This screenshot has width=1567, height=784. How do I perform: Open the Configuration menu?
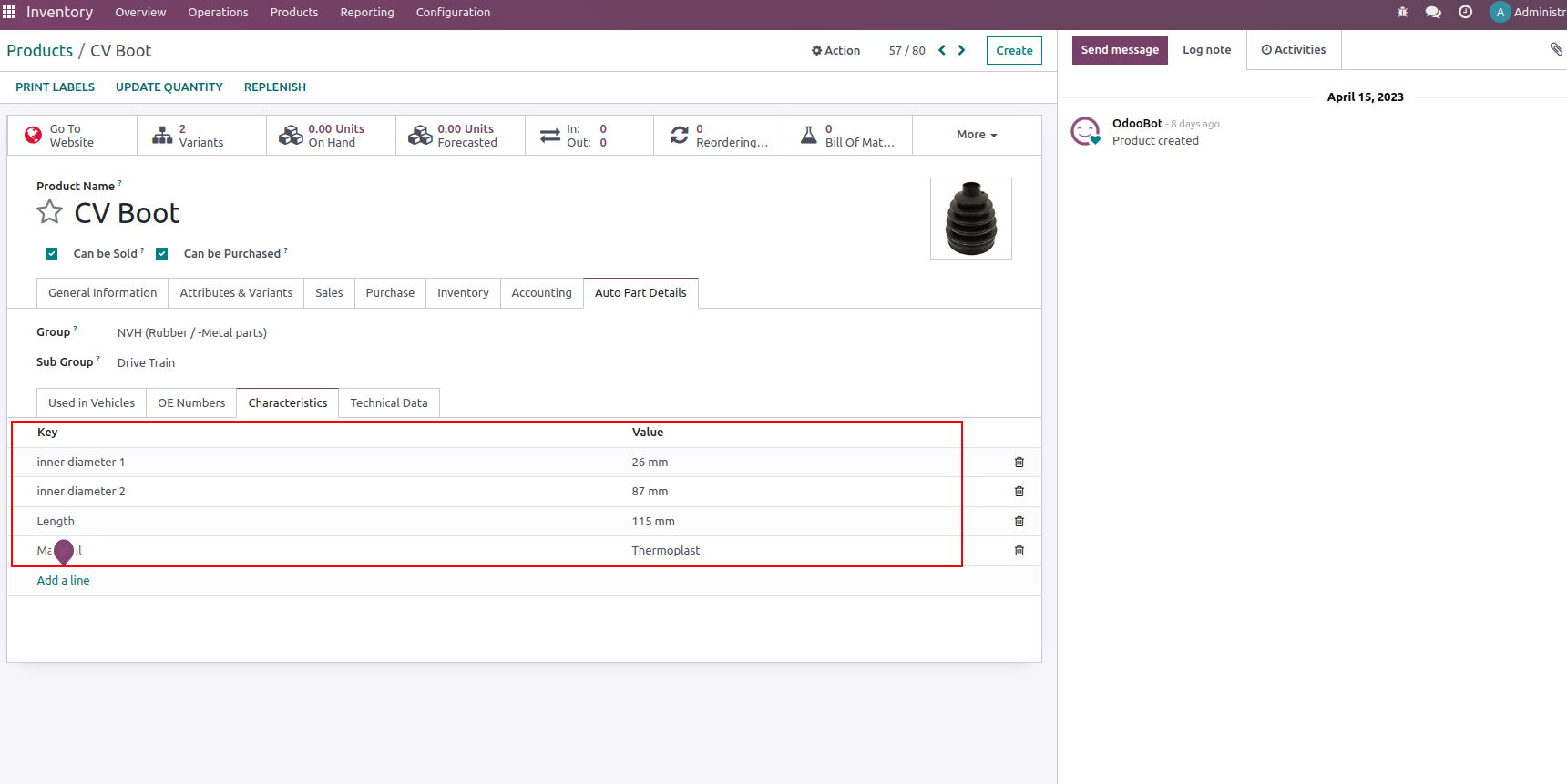[x=453, y=13]
